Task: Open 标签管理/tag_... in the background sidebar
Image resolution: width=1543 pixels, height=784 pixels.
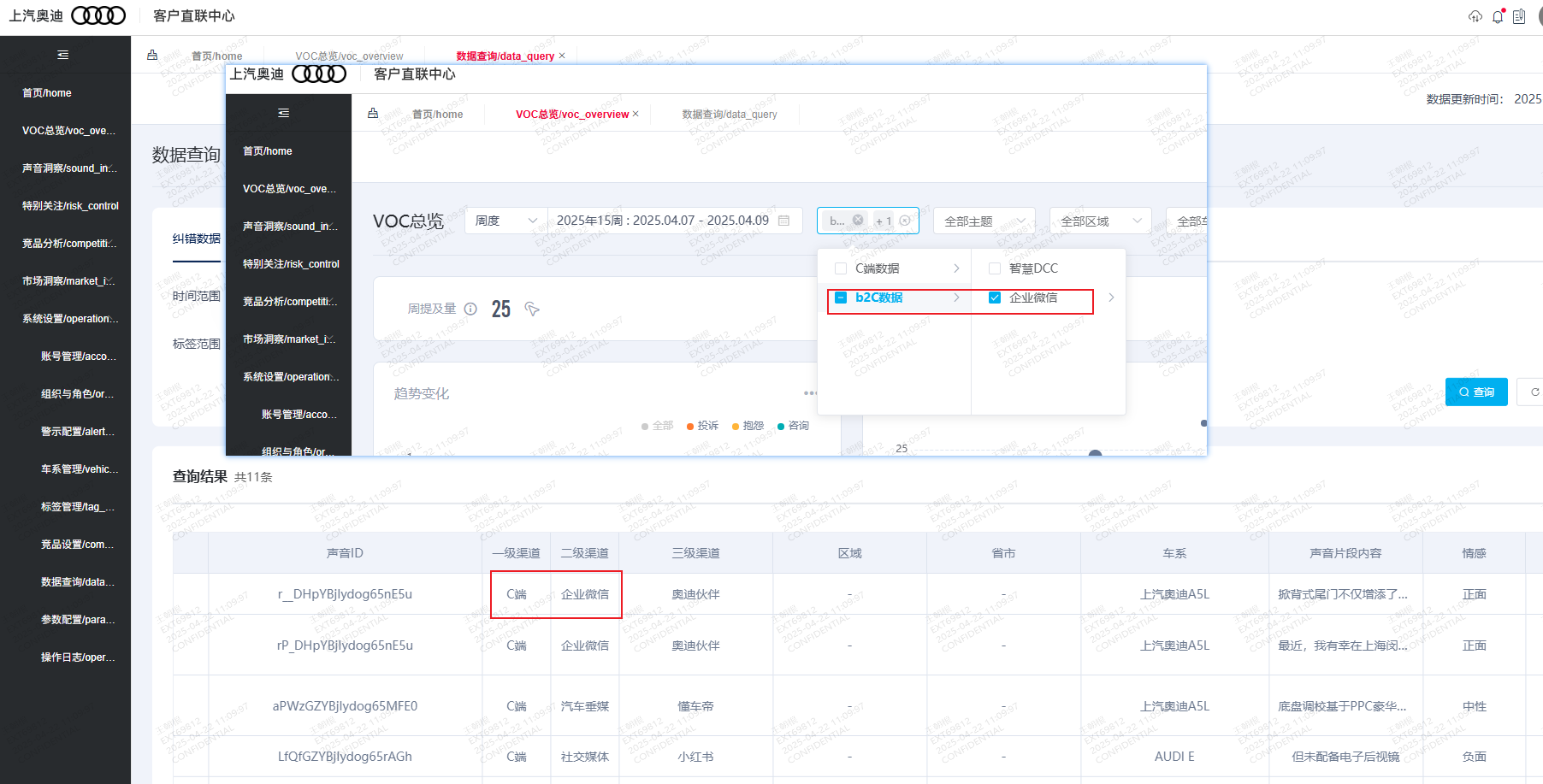Action: coord(65,507)
